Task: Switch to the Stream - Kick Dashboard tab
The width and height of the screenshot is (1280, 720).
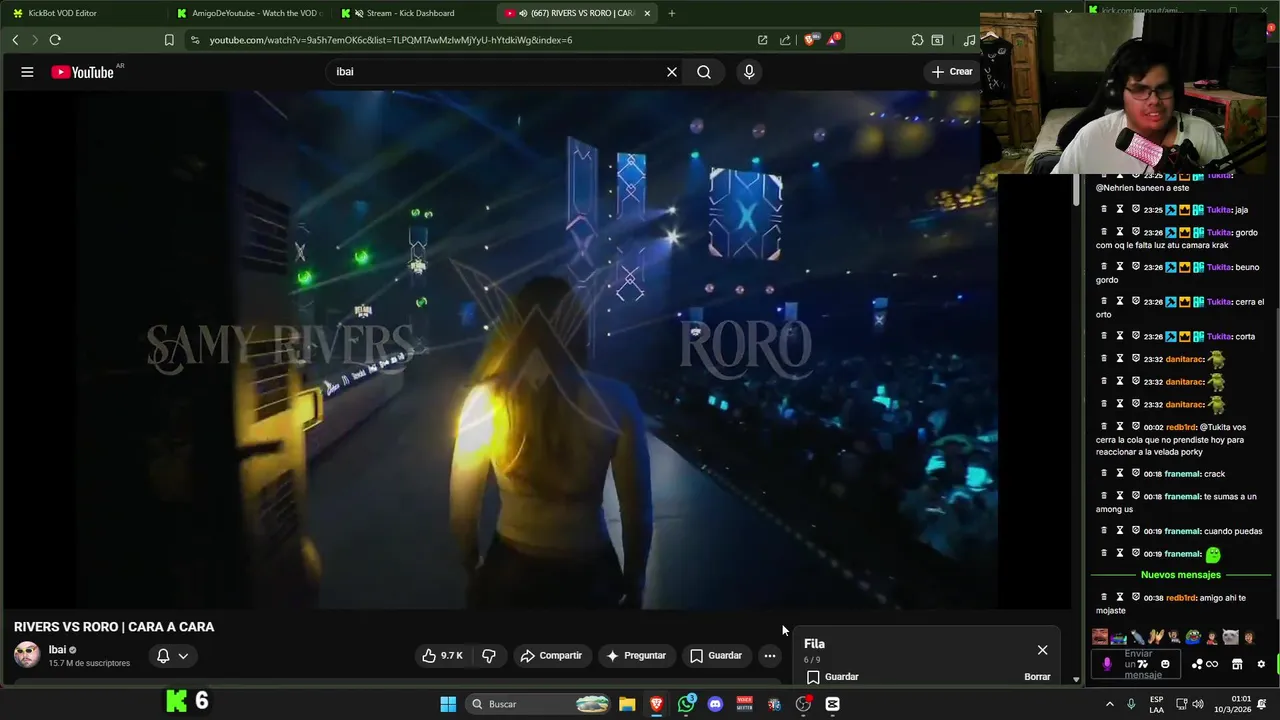Action: click(412, 13)
